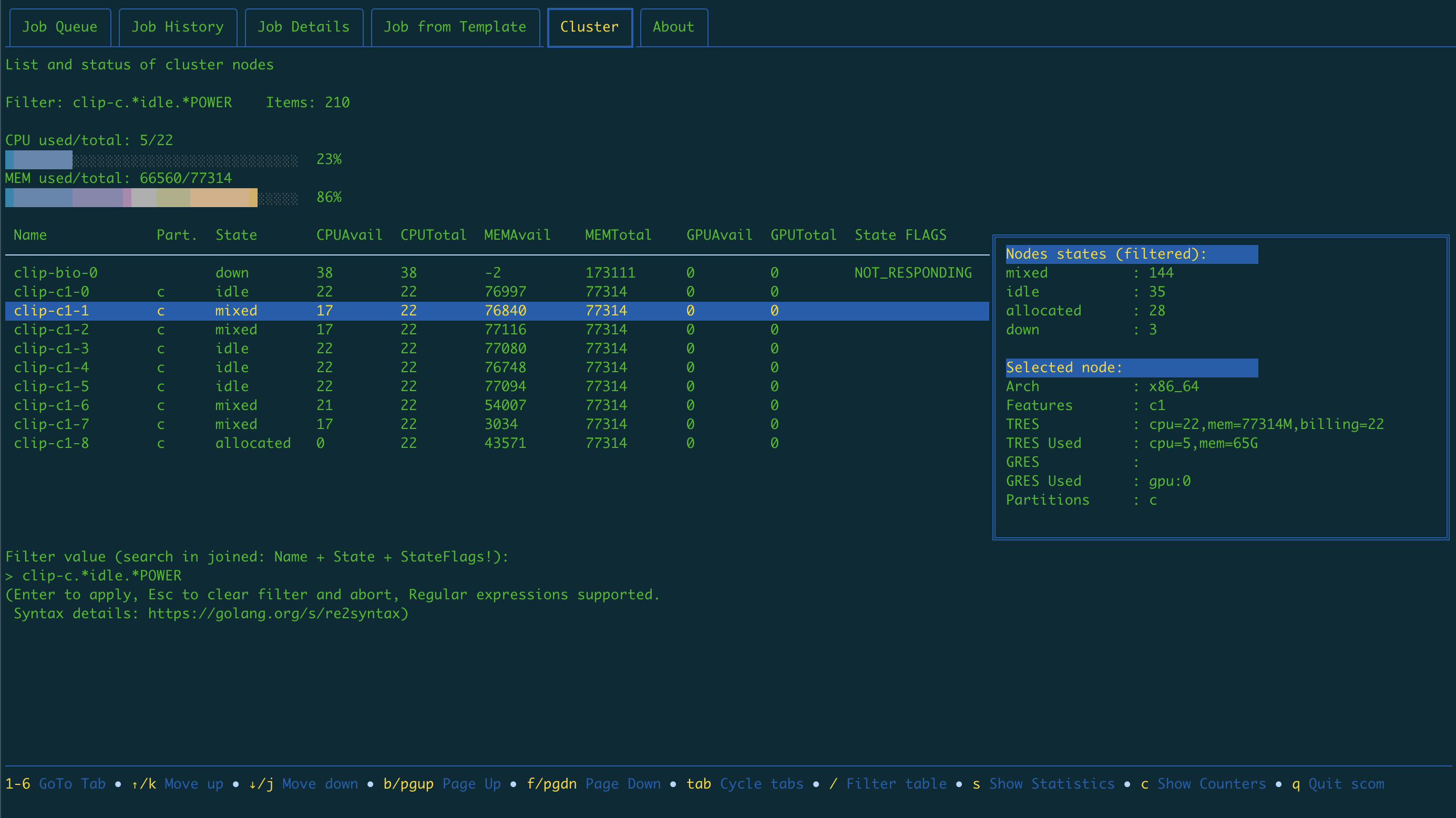Select Job from Template tab
Viewport: 1456px width, 818px height.
(454, 26)
